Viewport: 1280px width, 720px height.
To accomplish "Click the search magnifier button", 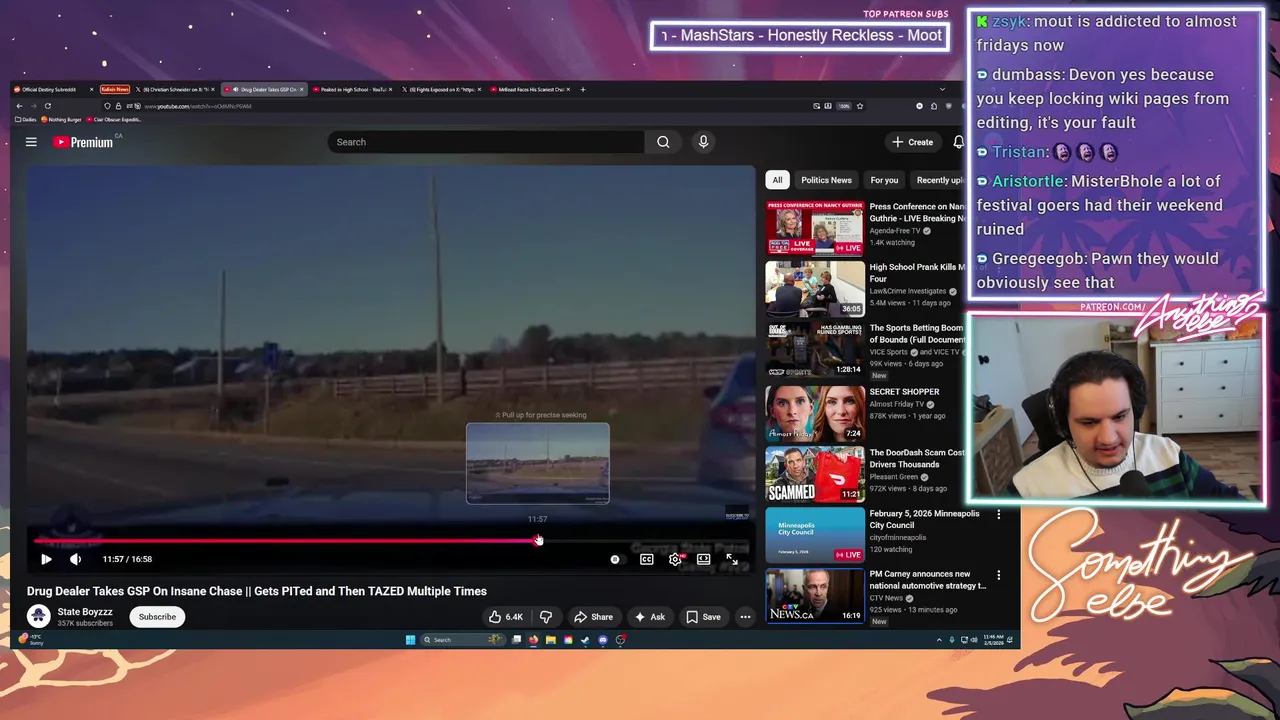I will [x=663, y=142].
